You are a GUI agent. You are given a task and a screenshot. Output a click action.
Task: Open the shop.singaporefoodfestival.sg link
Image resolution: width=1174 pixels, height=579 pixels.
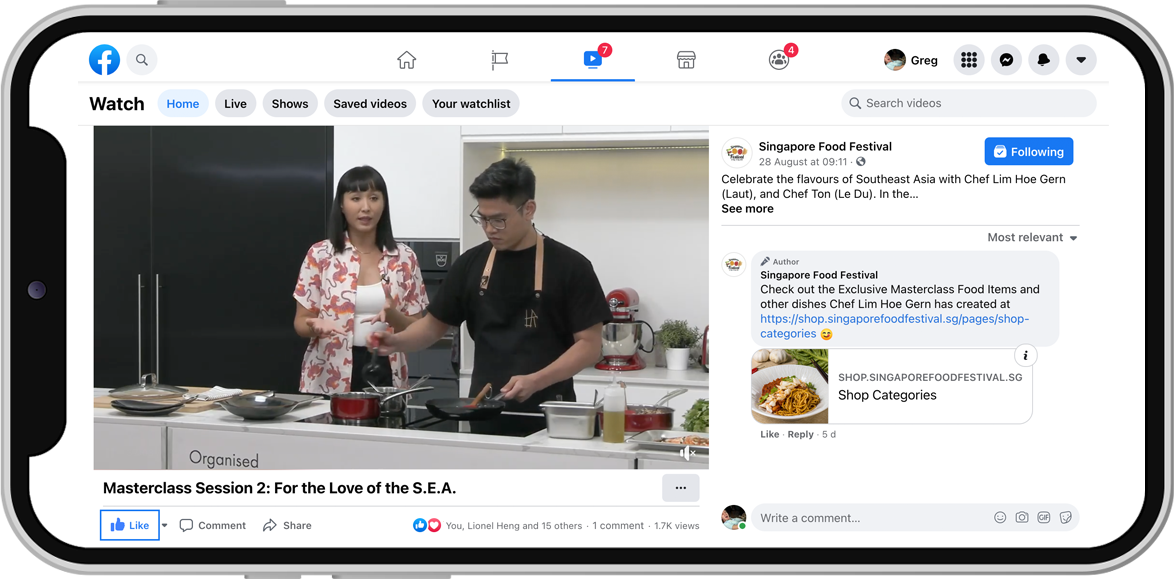tap(895, 326)
